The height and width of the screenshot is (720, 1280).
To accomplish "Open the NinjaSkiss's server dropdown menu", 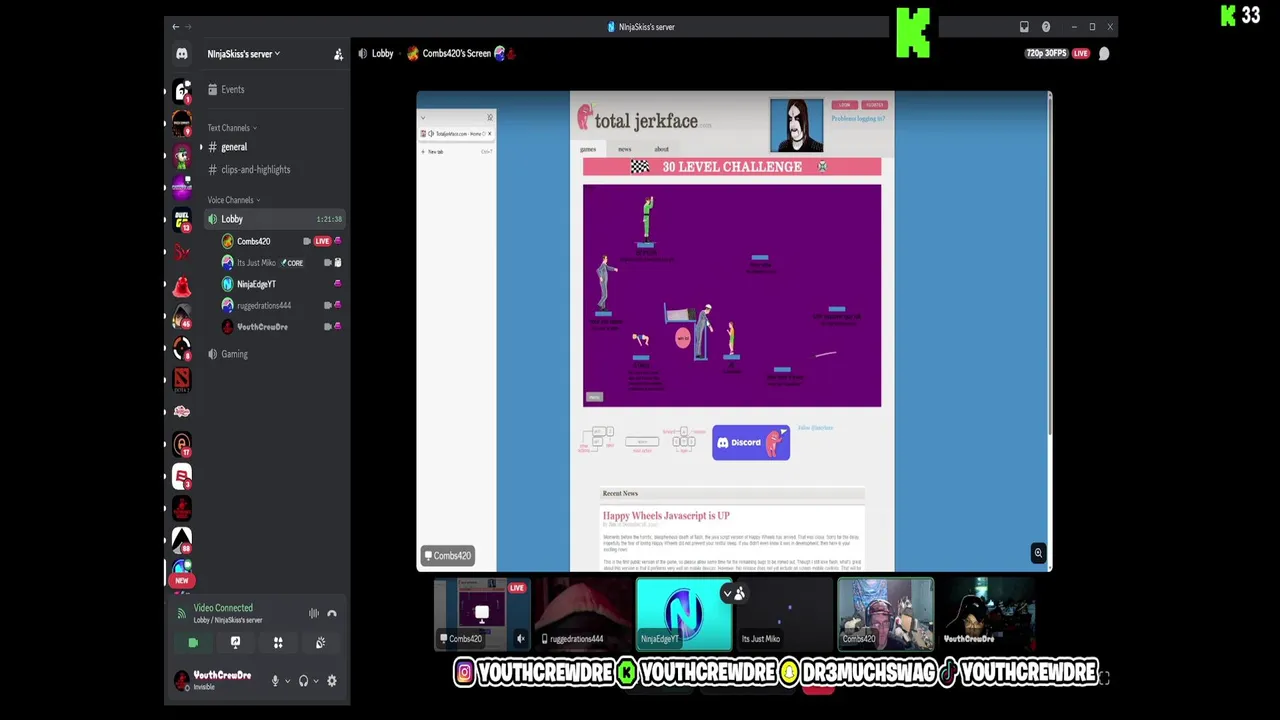I will 244,54.
